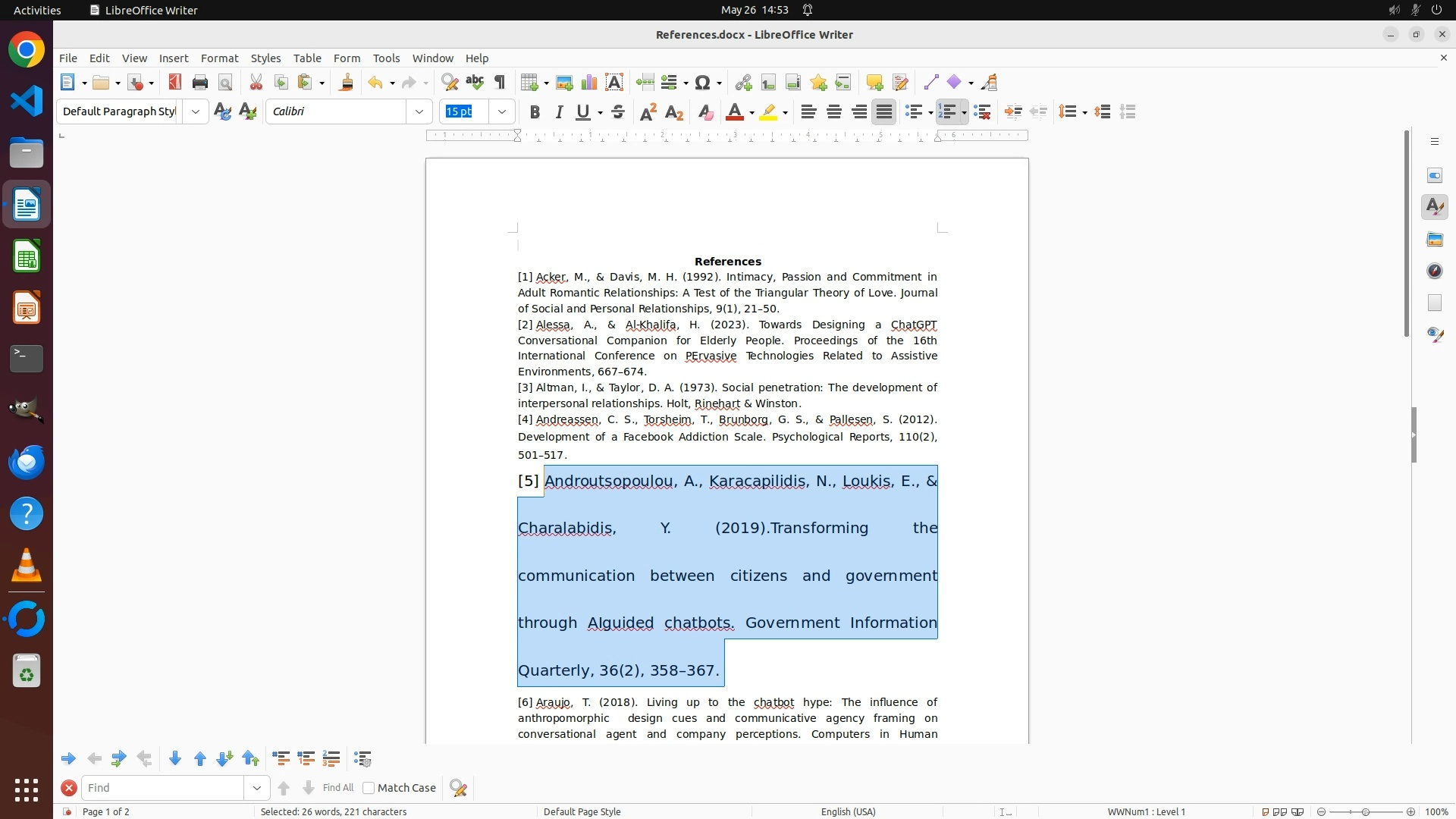
Task: Close the Find toolbar with red X
Action: point(69,788)
